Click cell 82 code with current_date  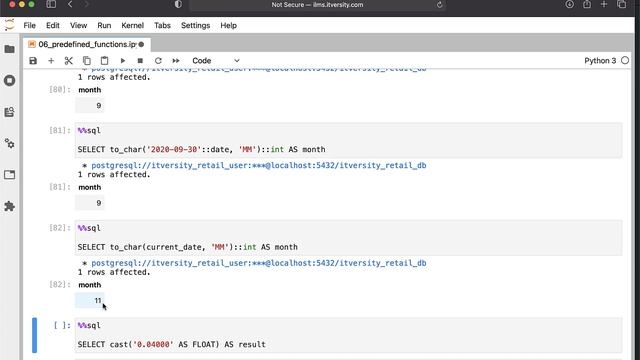tap(348, 238)
